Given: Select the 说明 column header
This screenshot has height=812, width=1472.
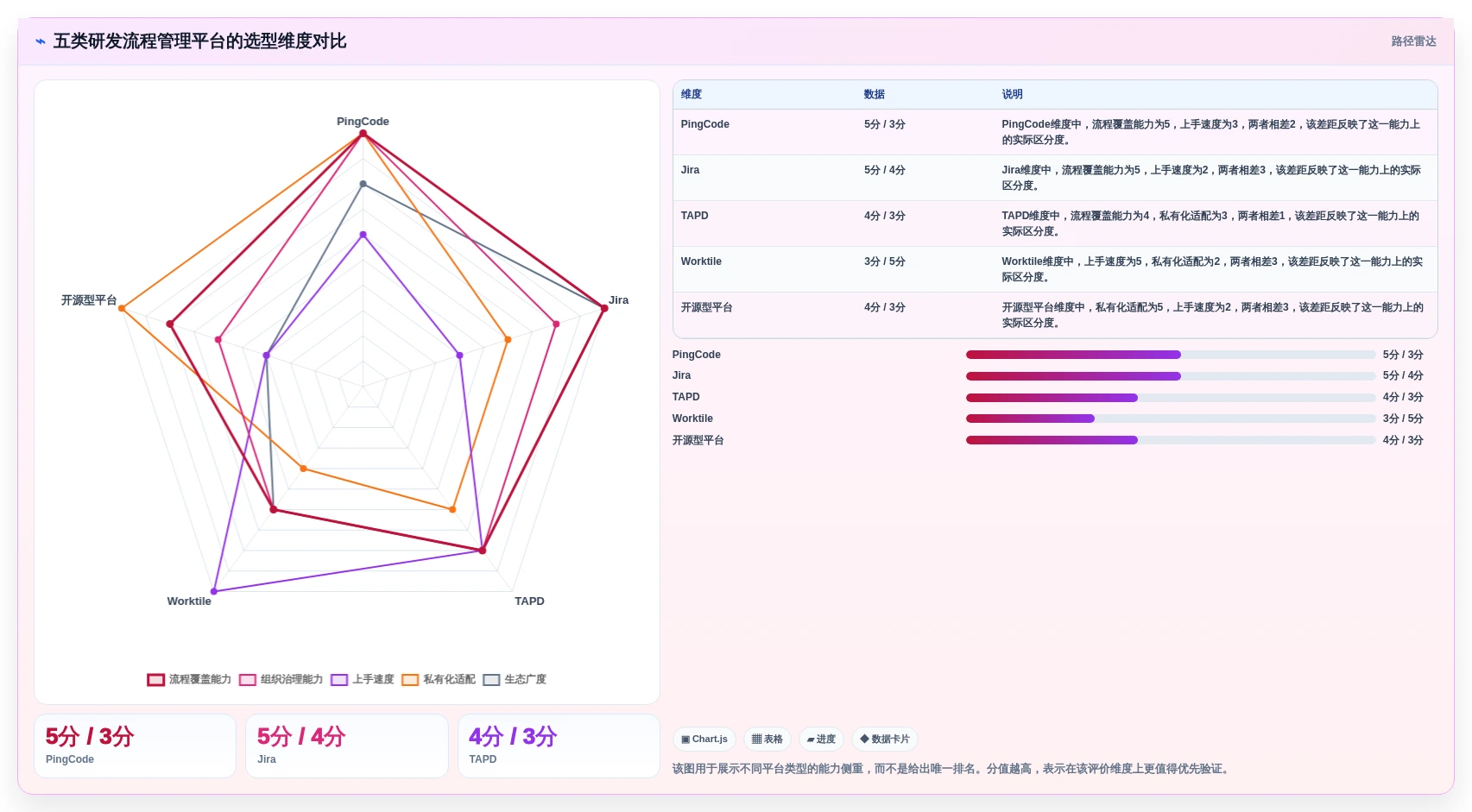Looking at the screenshot, I should tap(1013, 95).
